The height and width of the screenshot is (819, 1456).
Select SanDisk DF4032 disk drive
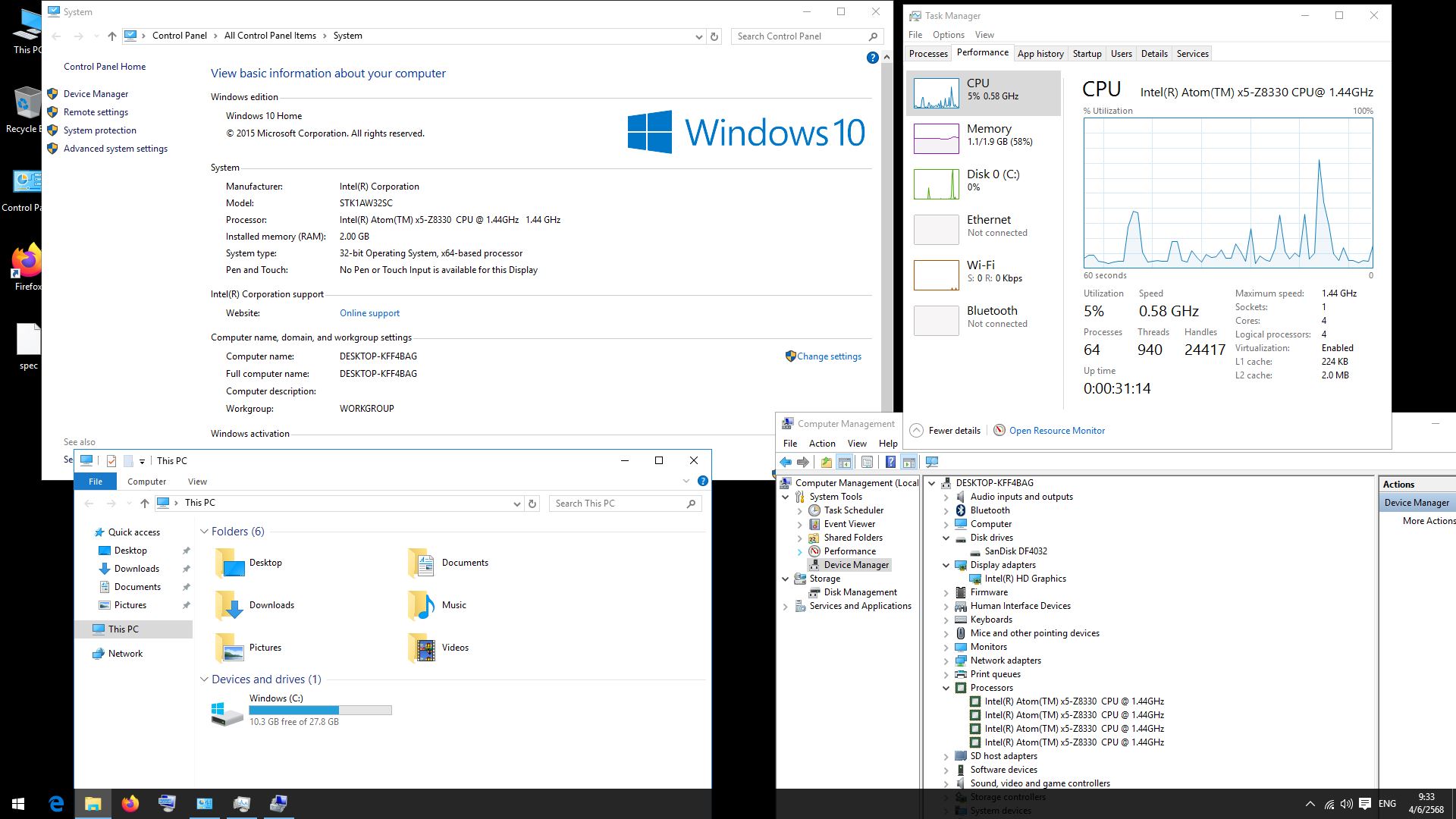[1015, 551]
